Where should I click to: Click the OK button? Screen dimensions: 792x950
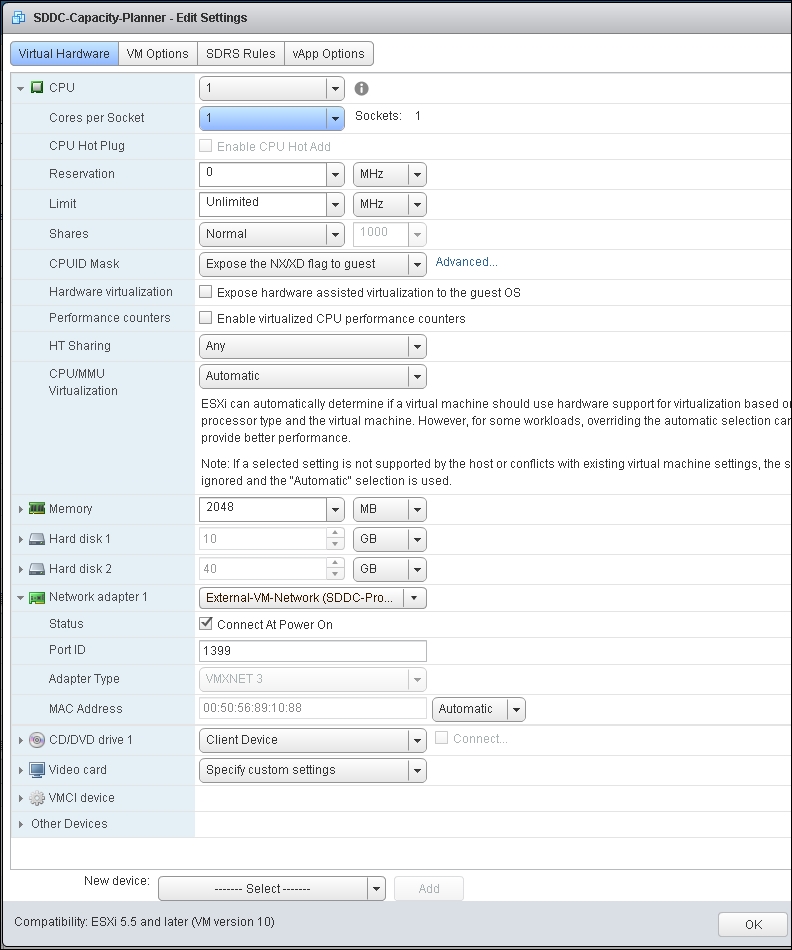753,925
